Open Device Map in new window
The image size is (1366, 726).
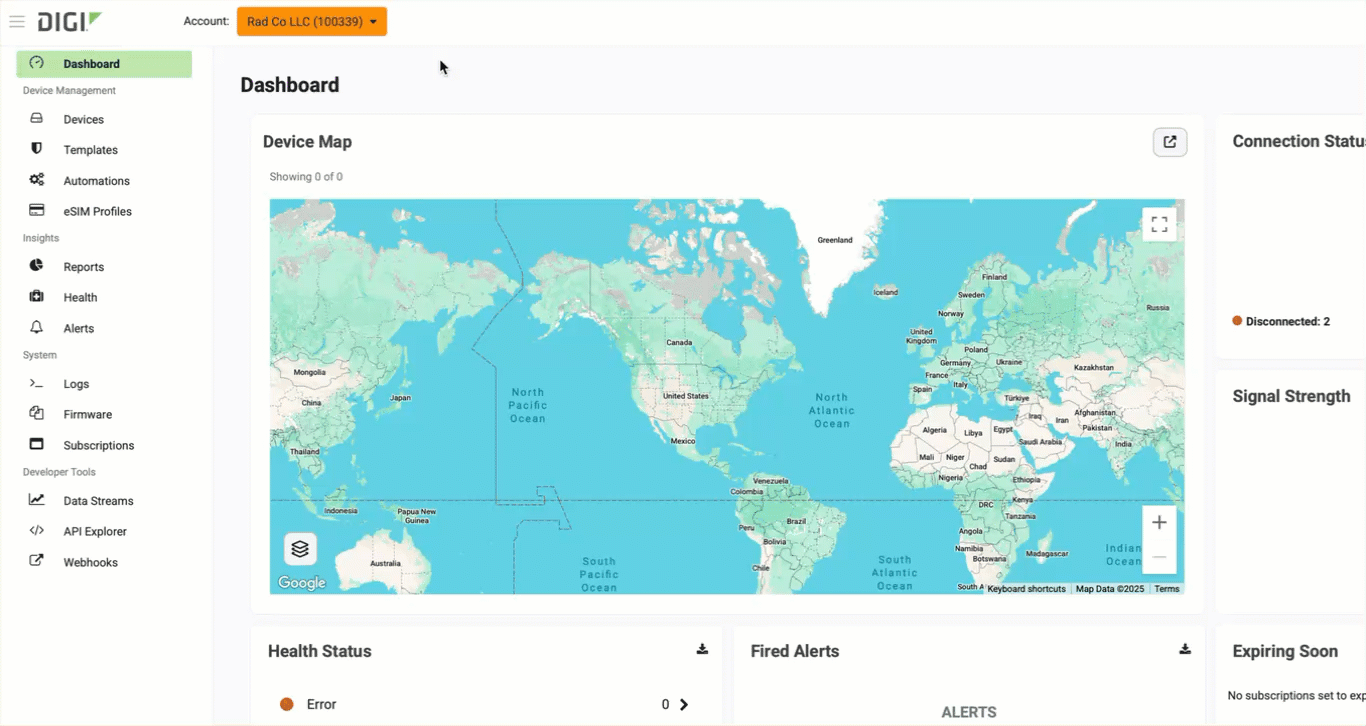click(x=1169, y=142)
